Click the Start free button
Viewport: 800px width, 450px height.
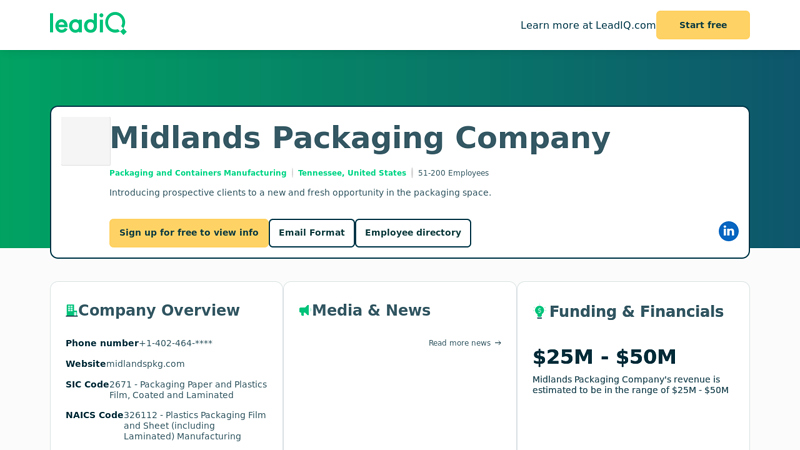(703, 25)
